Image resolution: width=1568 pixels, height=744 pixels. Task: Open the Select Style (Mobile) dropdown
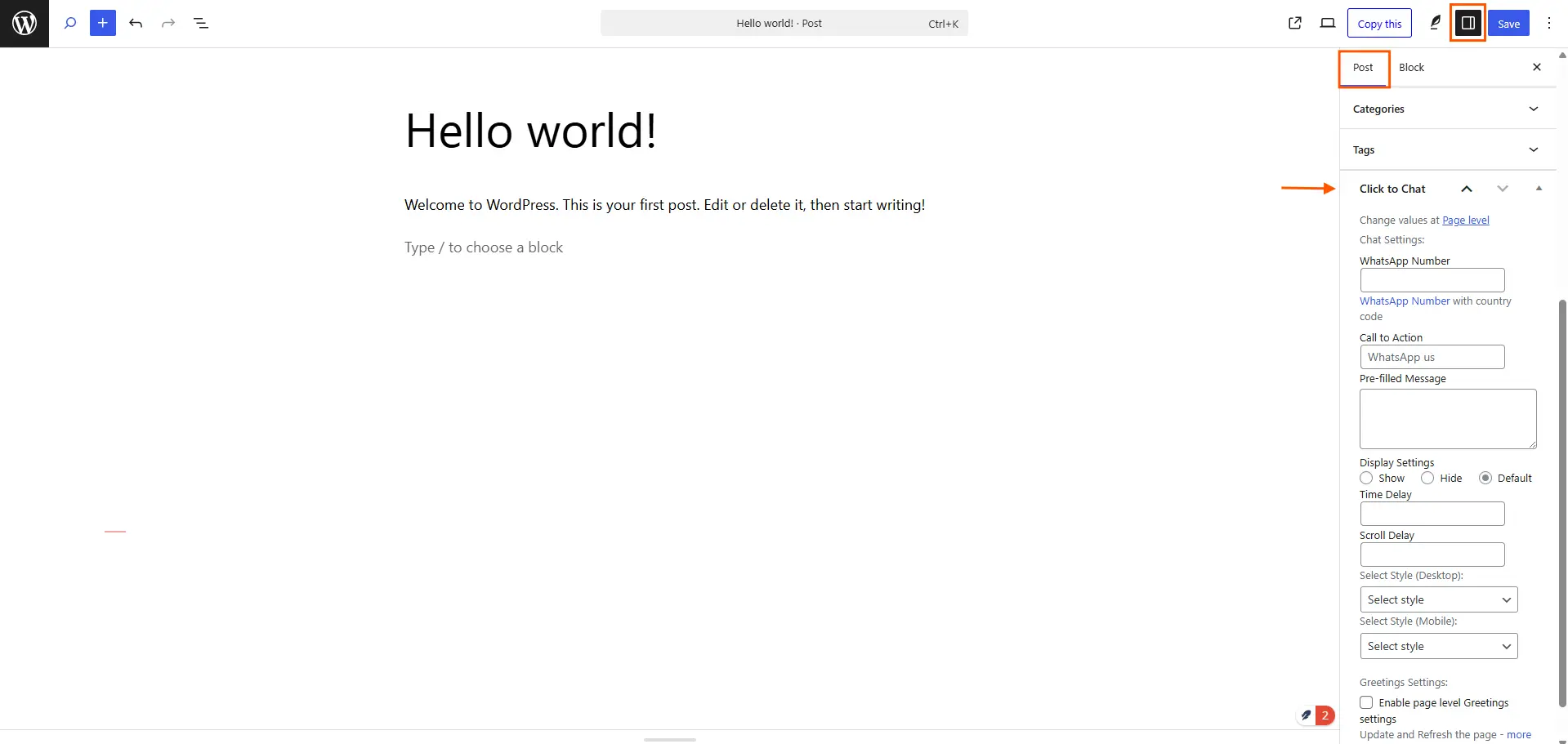1438,647
